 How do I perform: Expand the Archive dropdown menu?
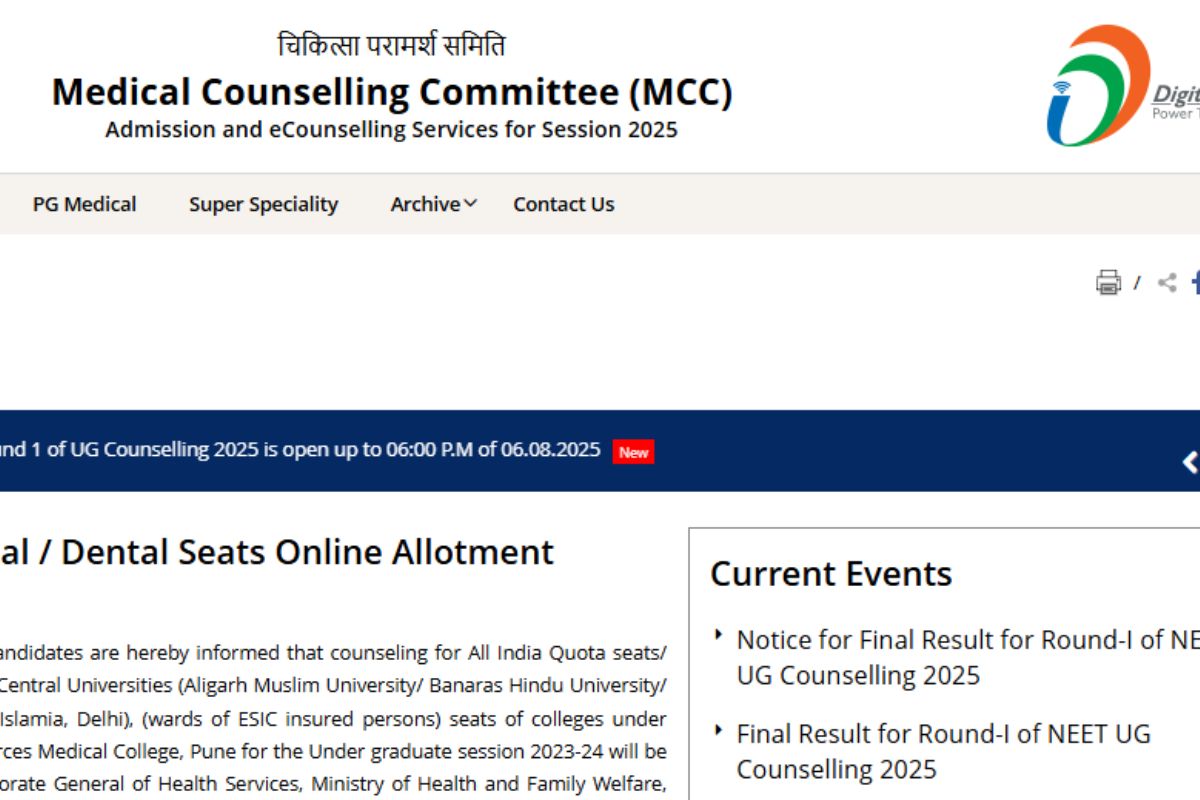(x=427, y=204)
